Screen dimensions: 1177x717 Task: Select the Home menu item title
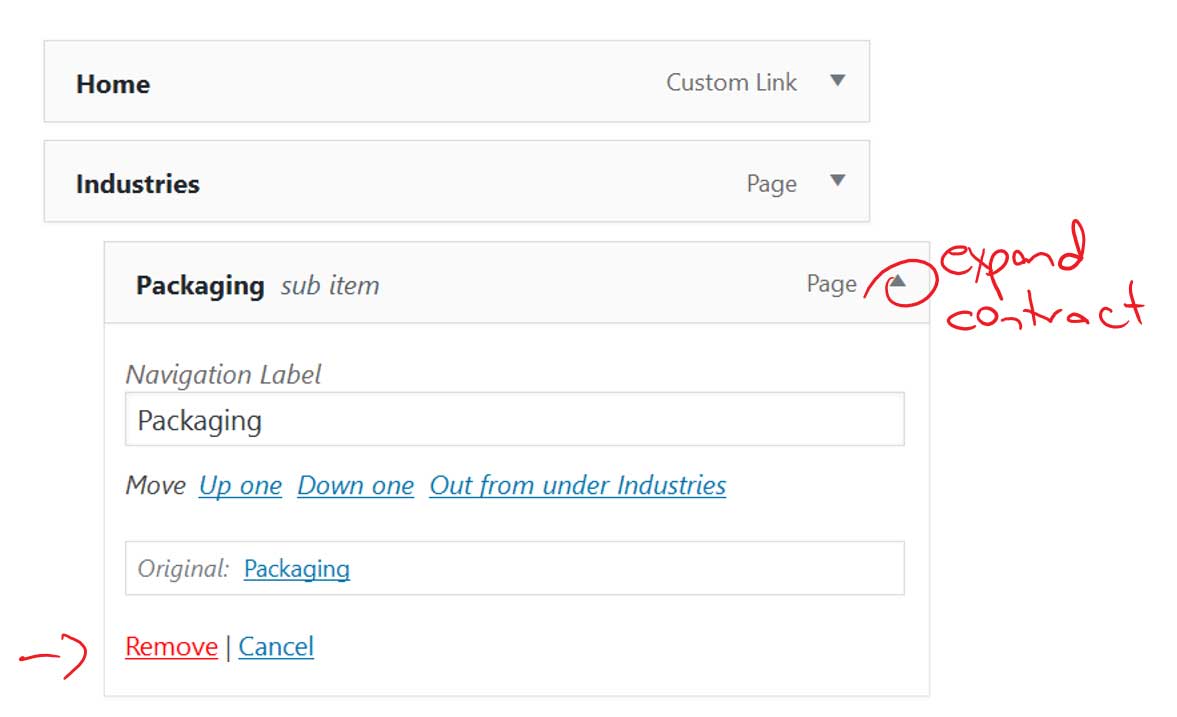coord(113,84)
